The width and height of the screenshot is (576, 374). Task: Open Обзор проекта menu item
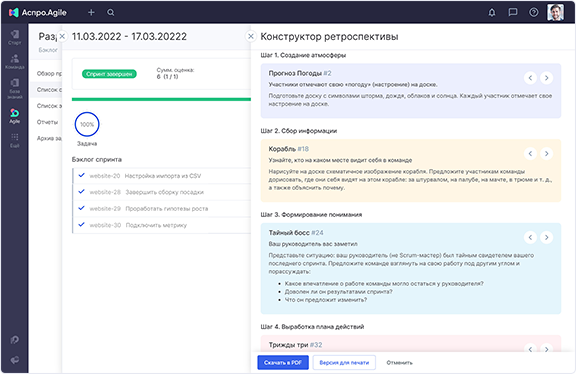pyautogui.click(x=49, y=73)
